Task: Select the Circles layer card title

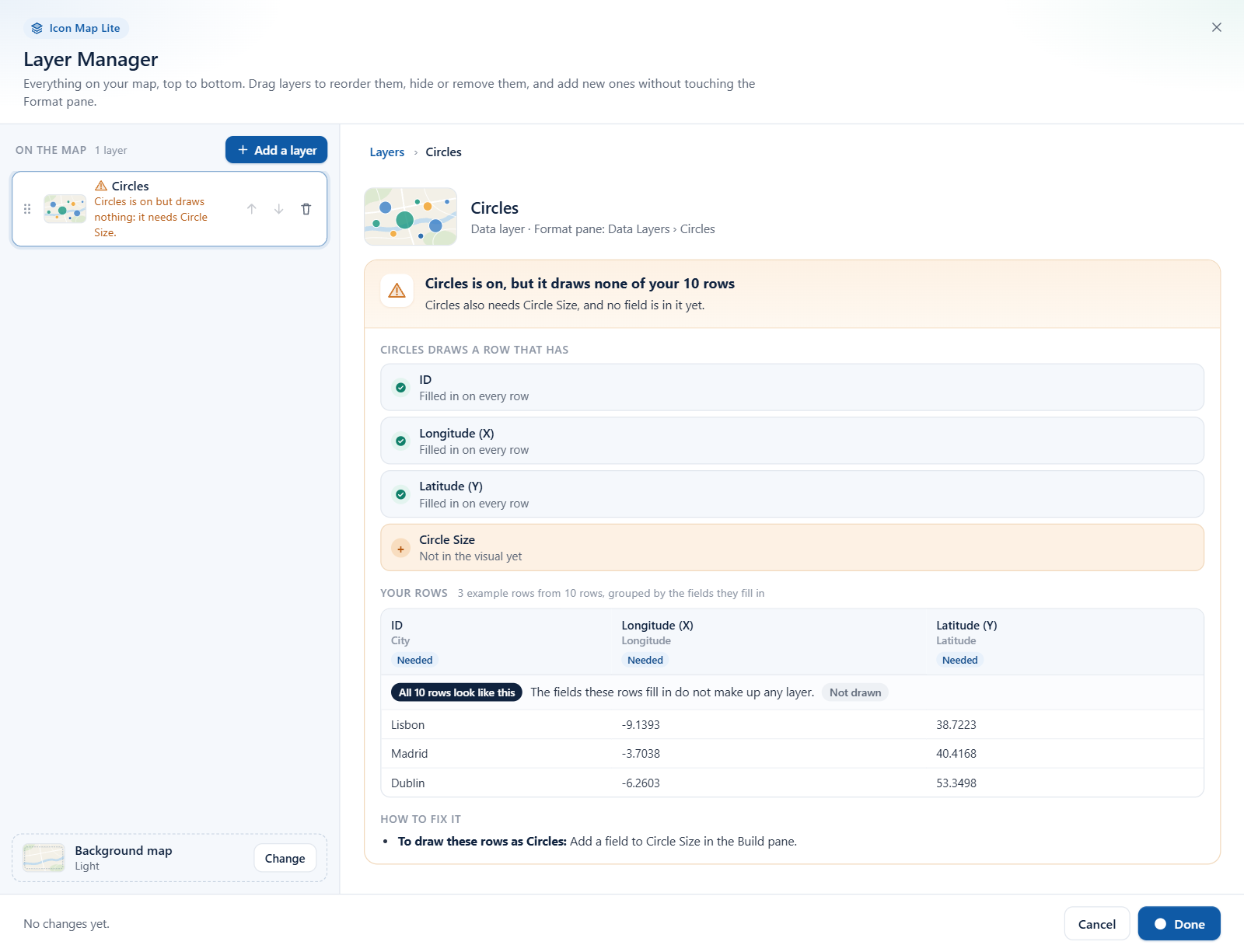Action: 131,187
